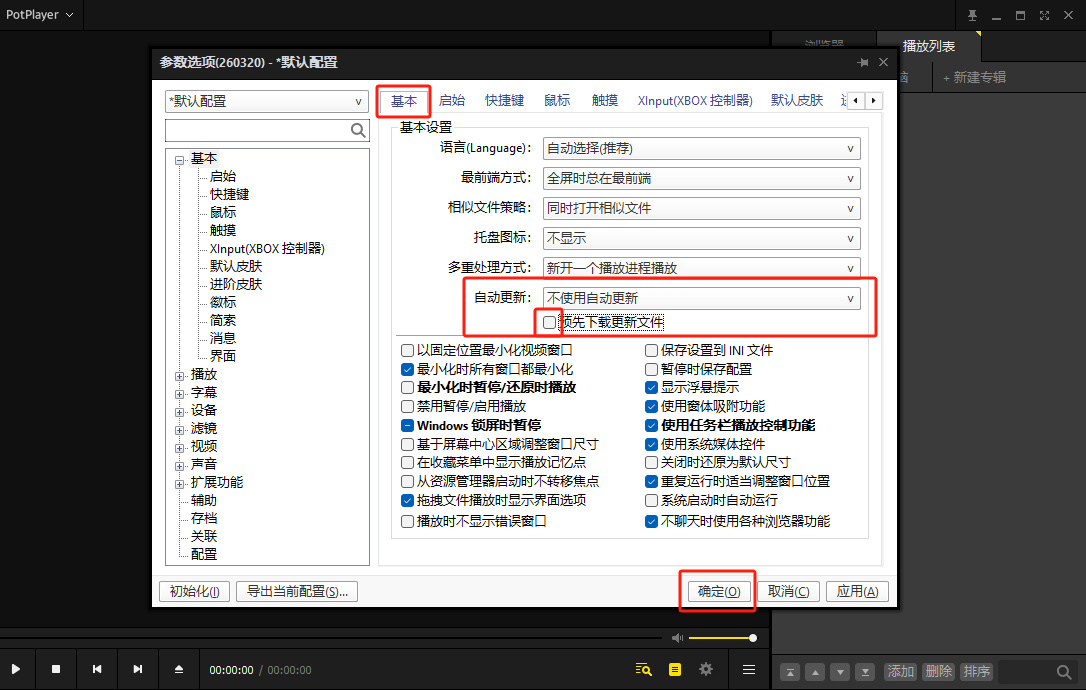The image size is (1086, 690).
Task: Click the 取消(C) button
Action: point(788,592)
